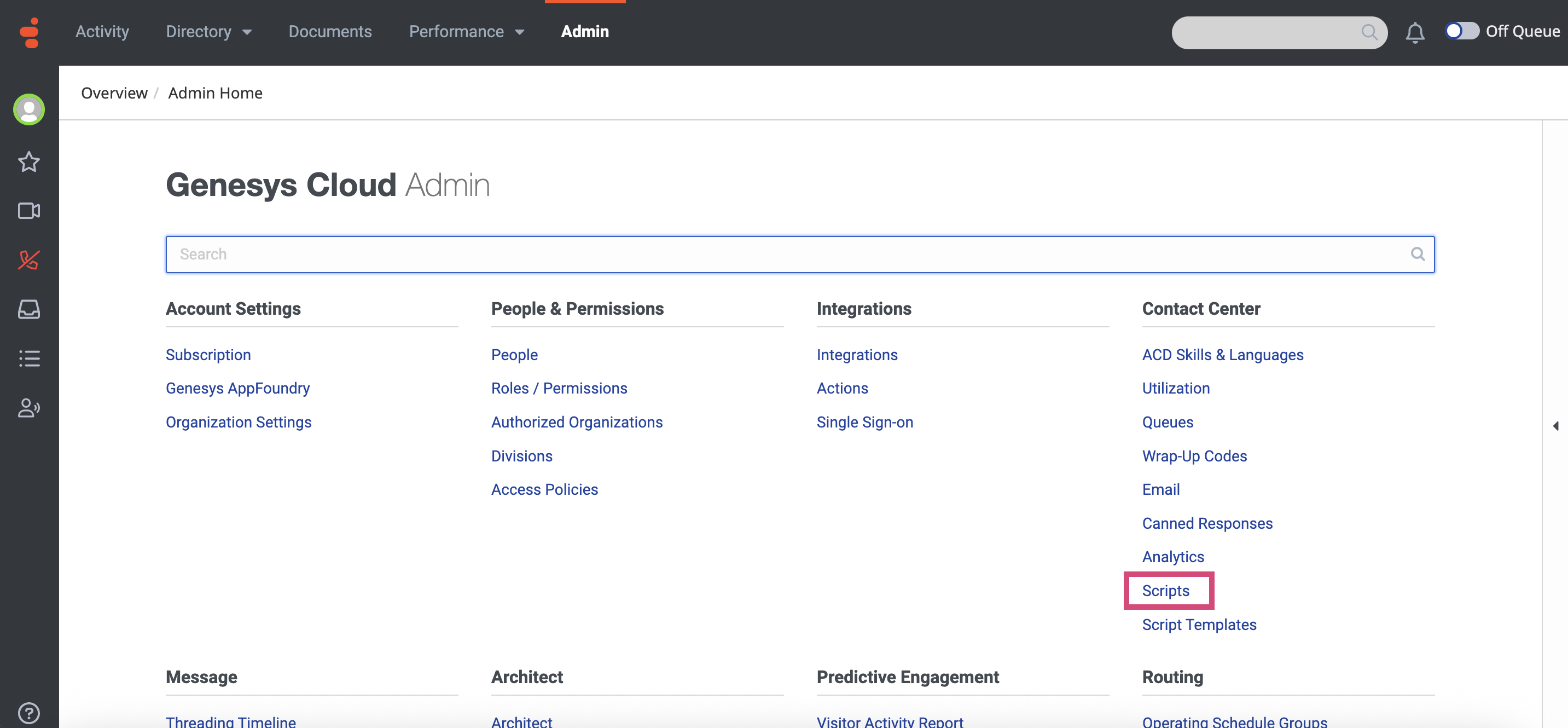The image size is (1568, 728).
Task: Open the Roles / Permissions link
Action: 559,388
